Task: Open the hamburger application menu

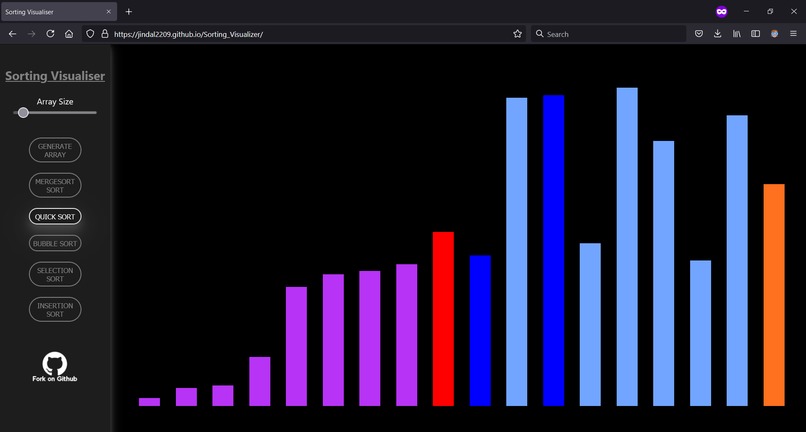Action: point(794,34)
